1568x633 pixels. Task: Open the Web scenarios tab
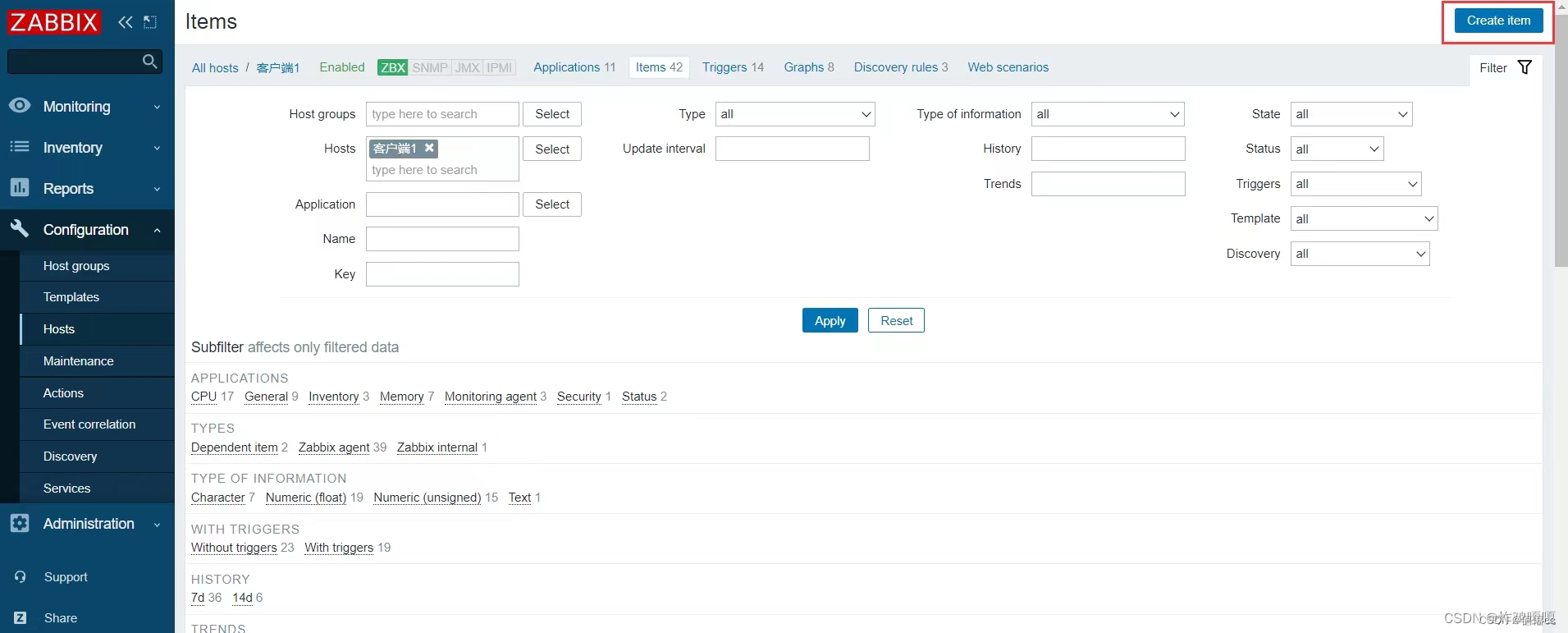click(x=1008, y=67)
